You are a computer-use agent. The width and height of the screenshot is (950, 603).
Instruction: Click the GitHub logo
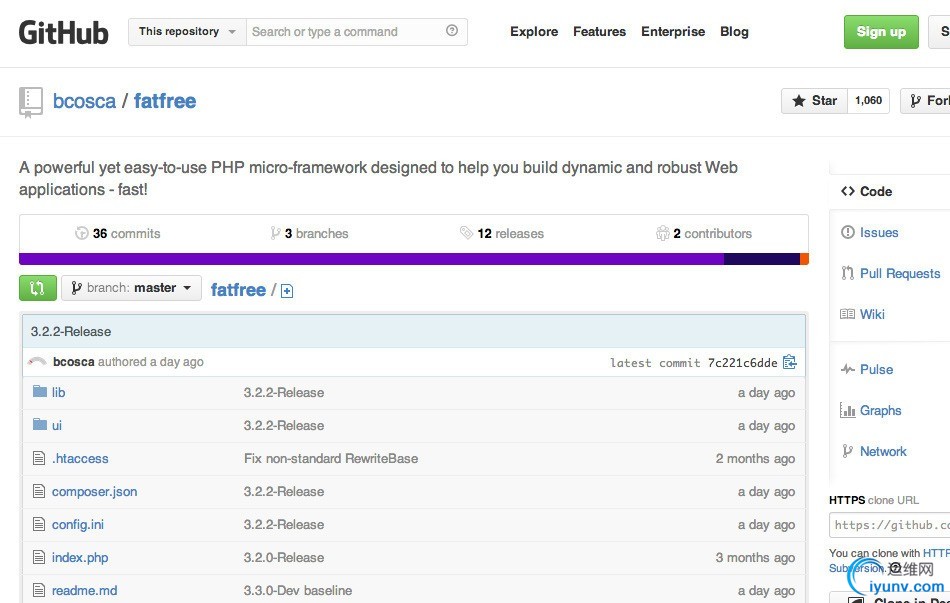(x=64, y=32)
